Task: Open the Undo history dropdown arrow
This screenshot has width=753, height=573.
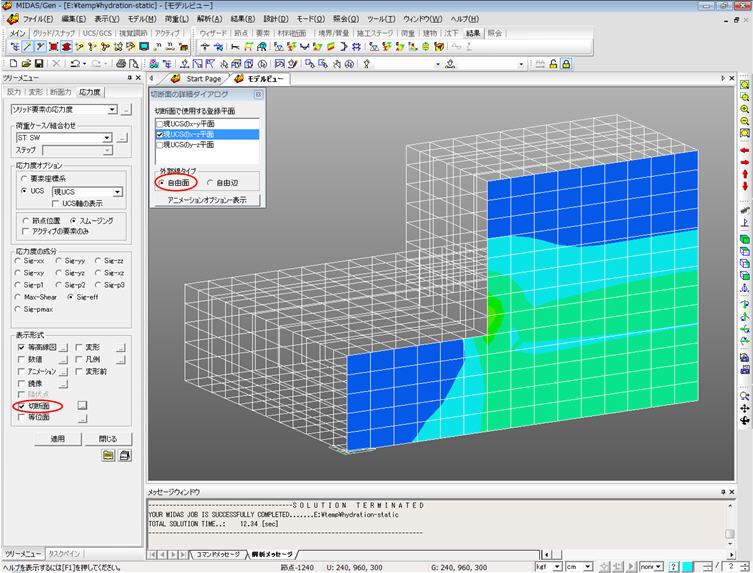Action: tap(85, 63)
